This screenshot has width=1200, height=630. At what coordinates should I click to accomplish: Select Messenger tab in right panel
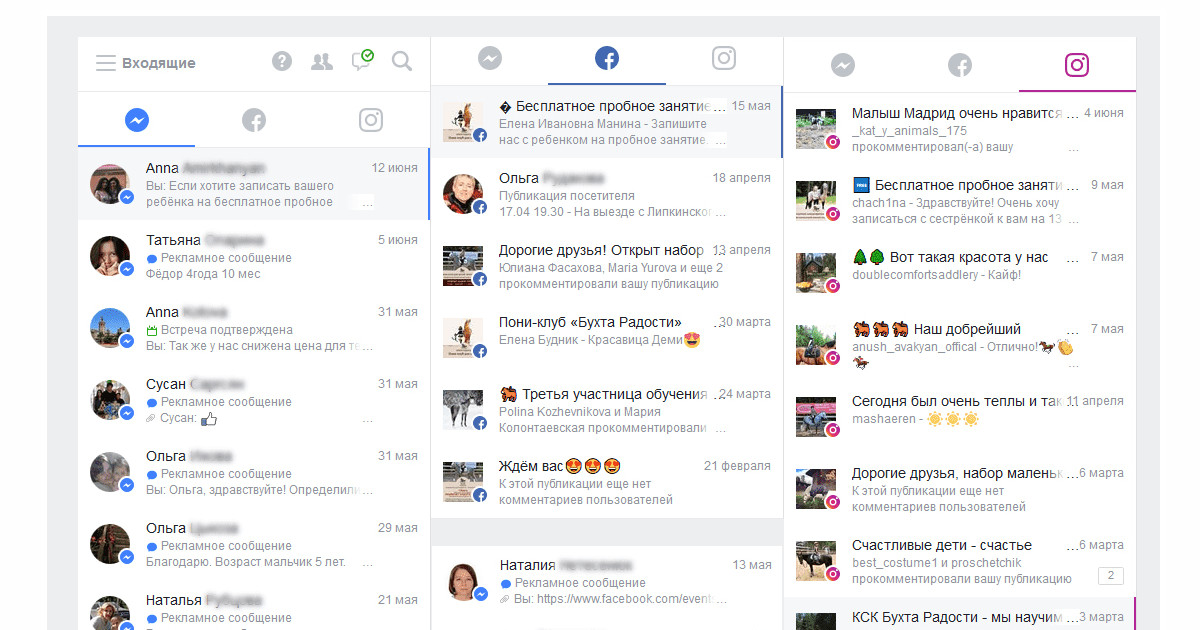(x=843, y=66)
